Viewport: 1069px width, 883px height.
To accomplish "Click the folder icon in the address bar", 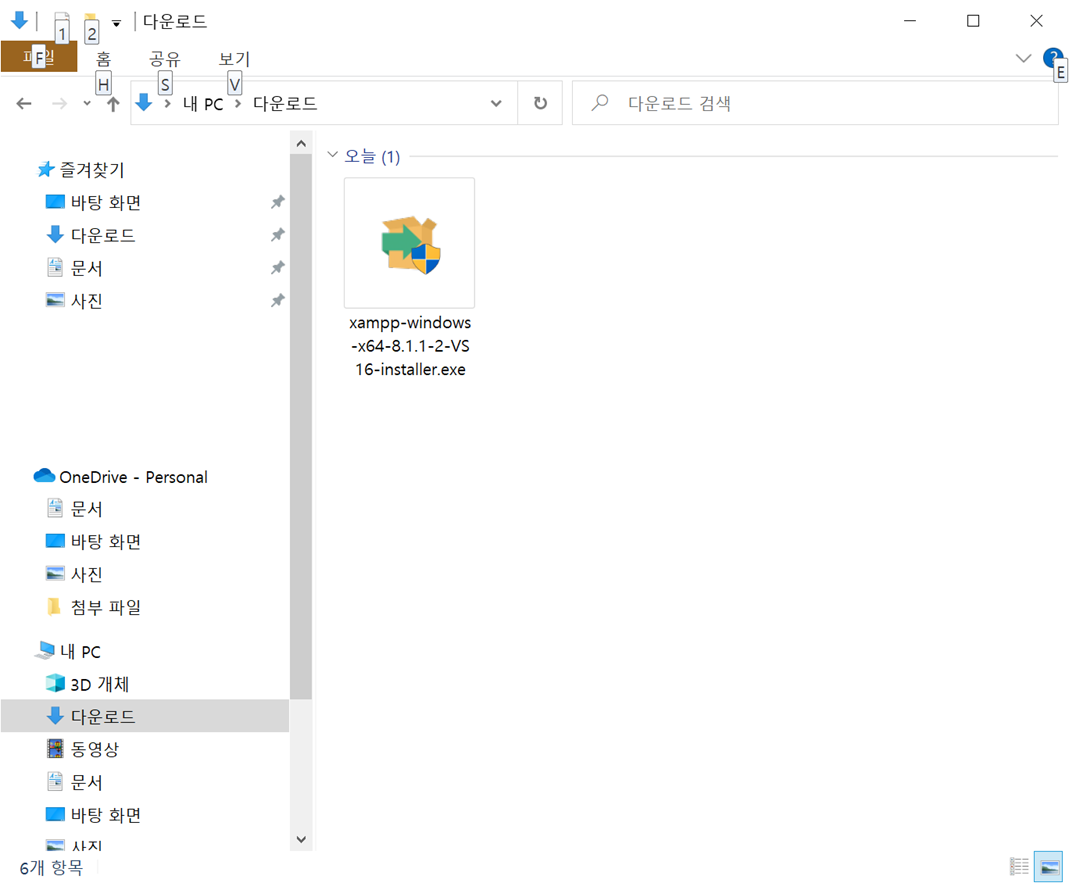I will (x=143, y=103).
